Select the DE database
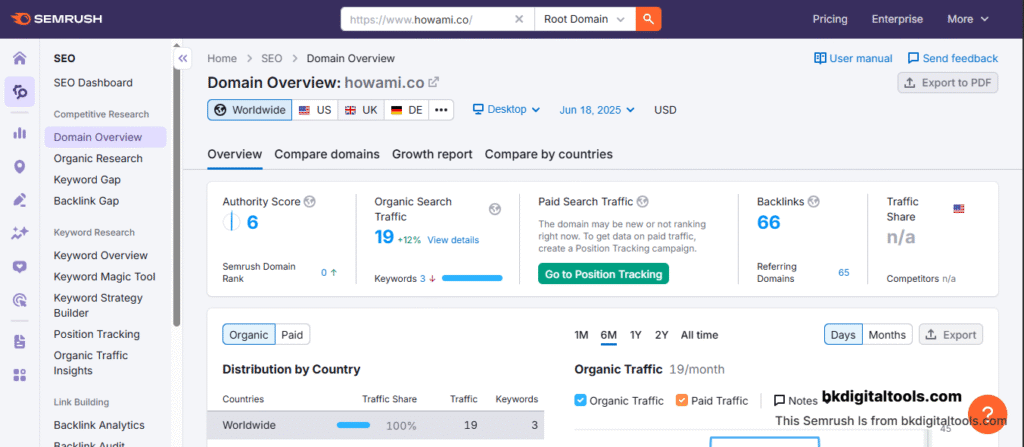The image size is (1024, 447). [x=406, y=110]
